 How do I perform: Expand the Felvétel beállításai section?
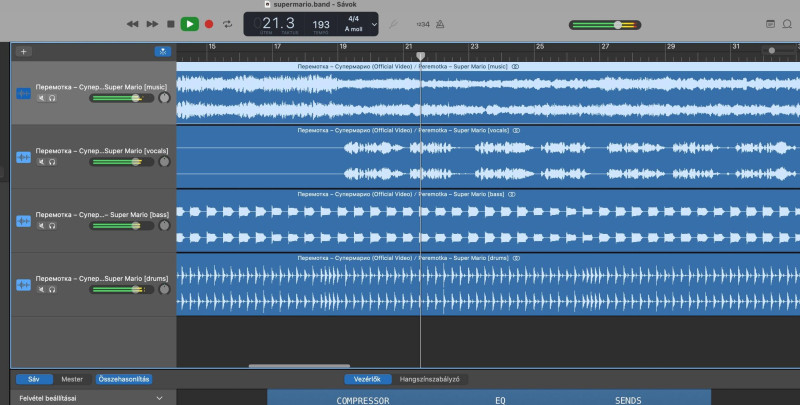click(x=159, y=398)
